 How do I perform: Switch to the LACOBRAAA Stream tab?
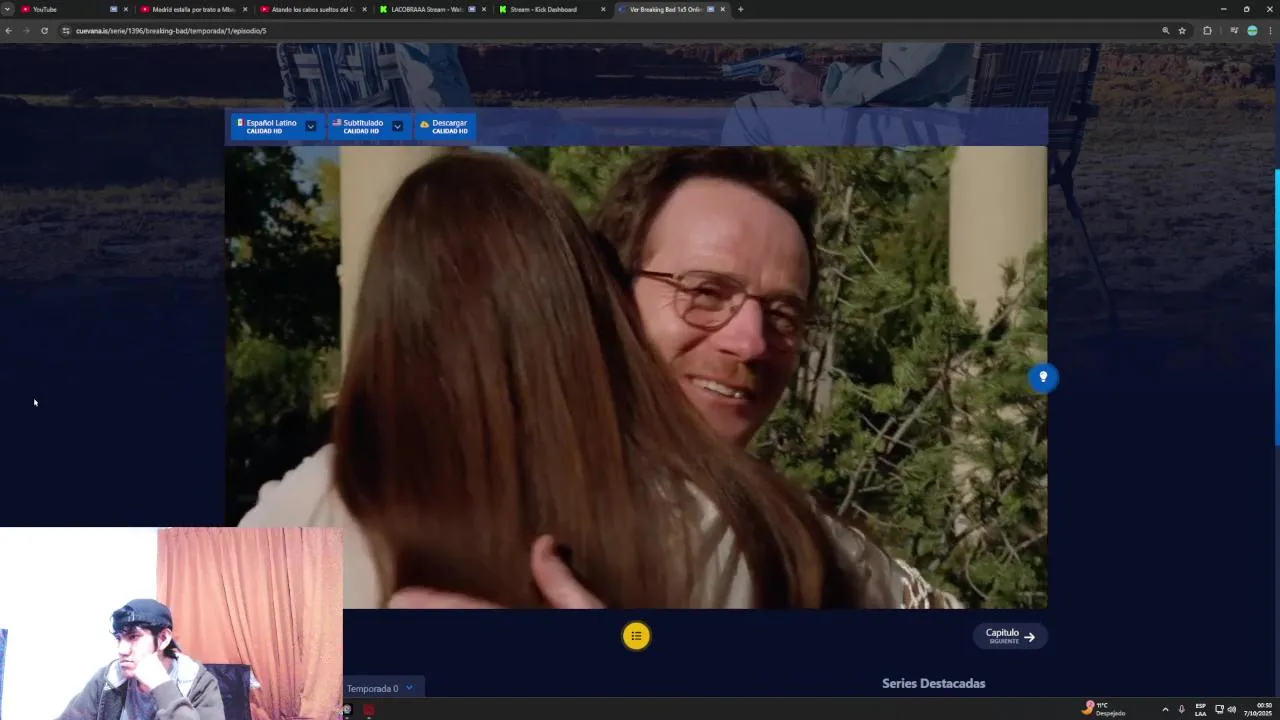click(x=432, y=9)
